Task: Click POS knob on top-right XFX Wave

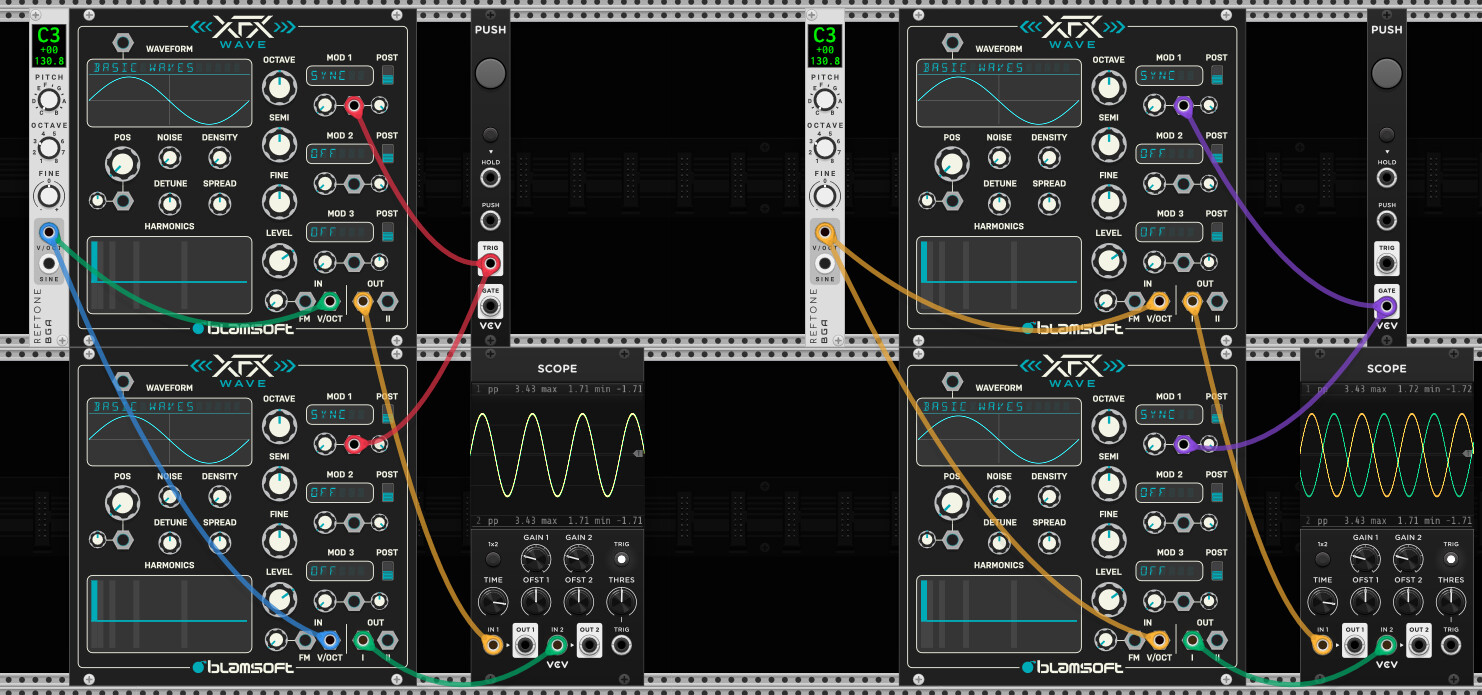Action: click(x=951, y=164)
